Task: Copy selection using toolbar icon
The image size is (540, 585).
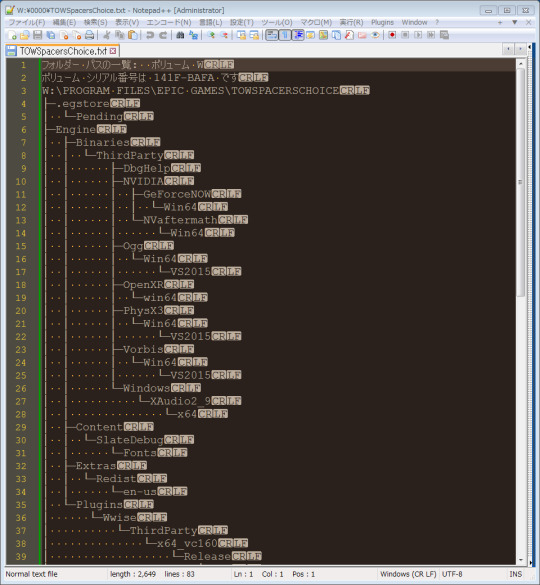Action: click(119, 35)
